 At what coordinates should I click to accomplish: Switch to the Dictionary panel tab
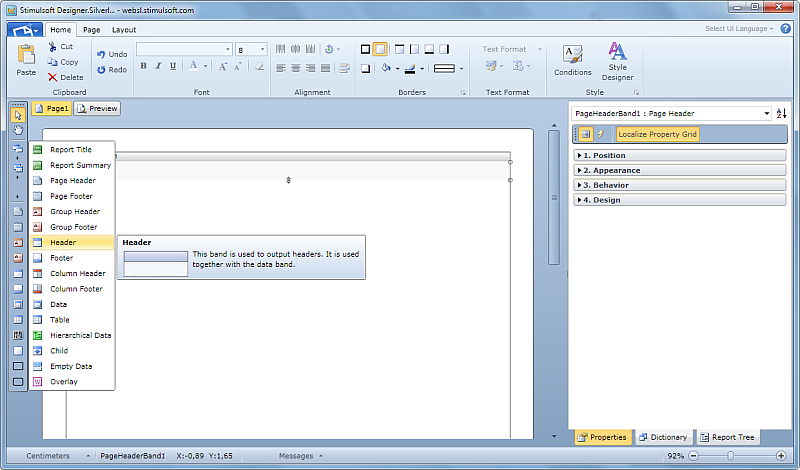pos(664,437)
